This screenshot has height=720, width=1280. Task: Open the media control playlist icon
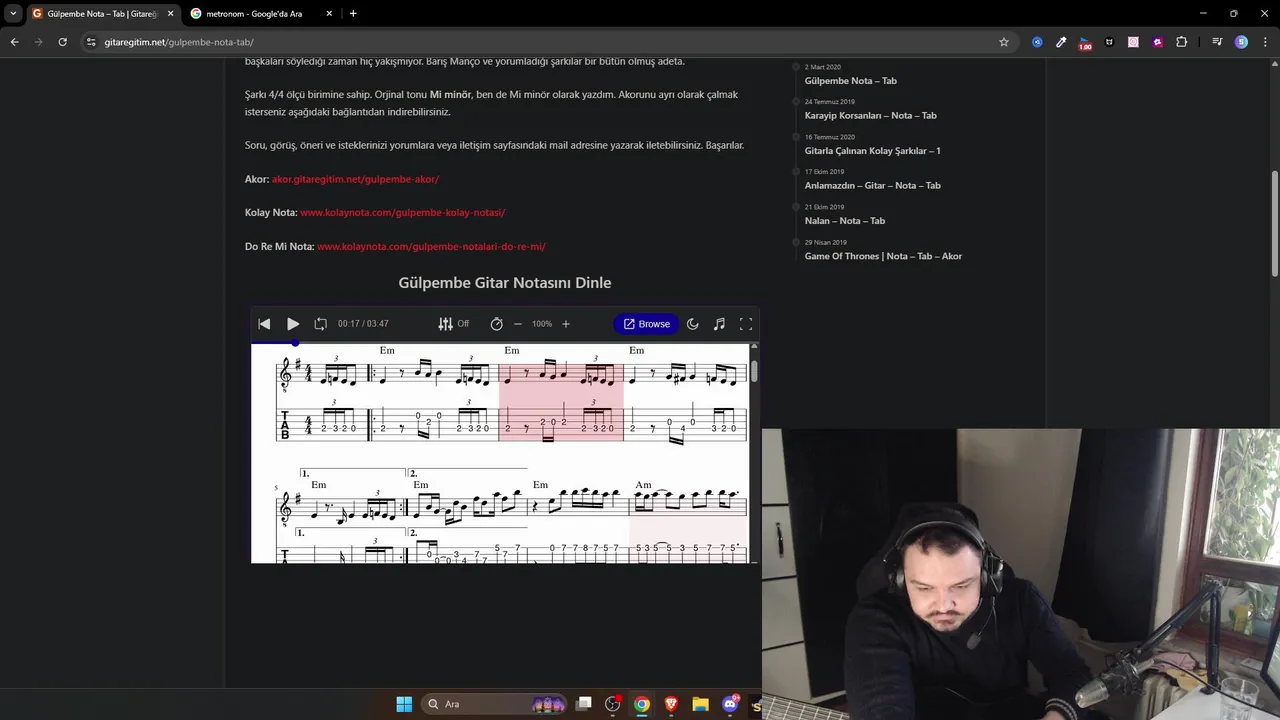click(1217, 42)
